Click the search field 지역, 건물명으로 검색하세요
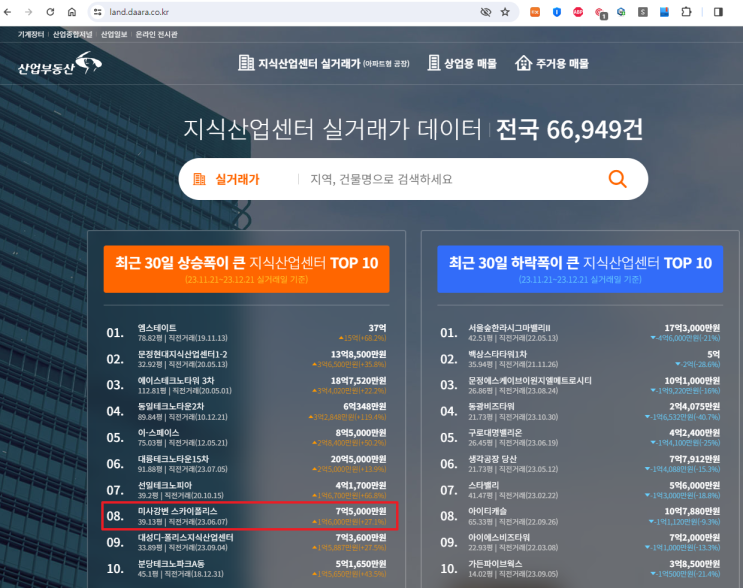This screenshot has height=588, width=743. 381,179
